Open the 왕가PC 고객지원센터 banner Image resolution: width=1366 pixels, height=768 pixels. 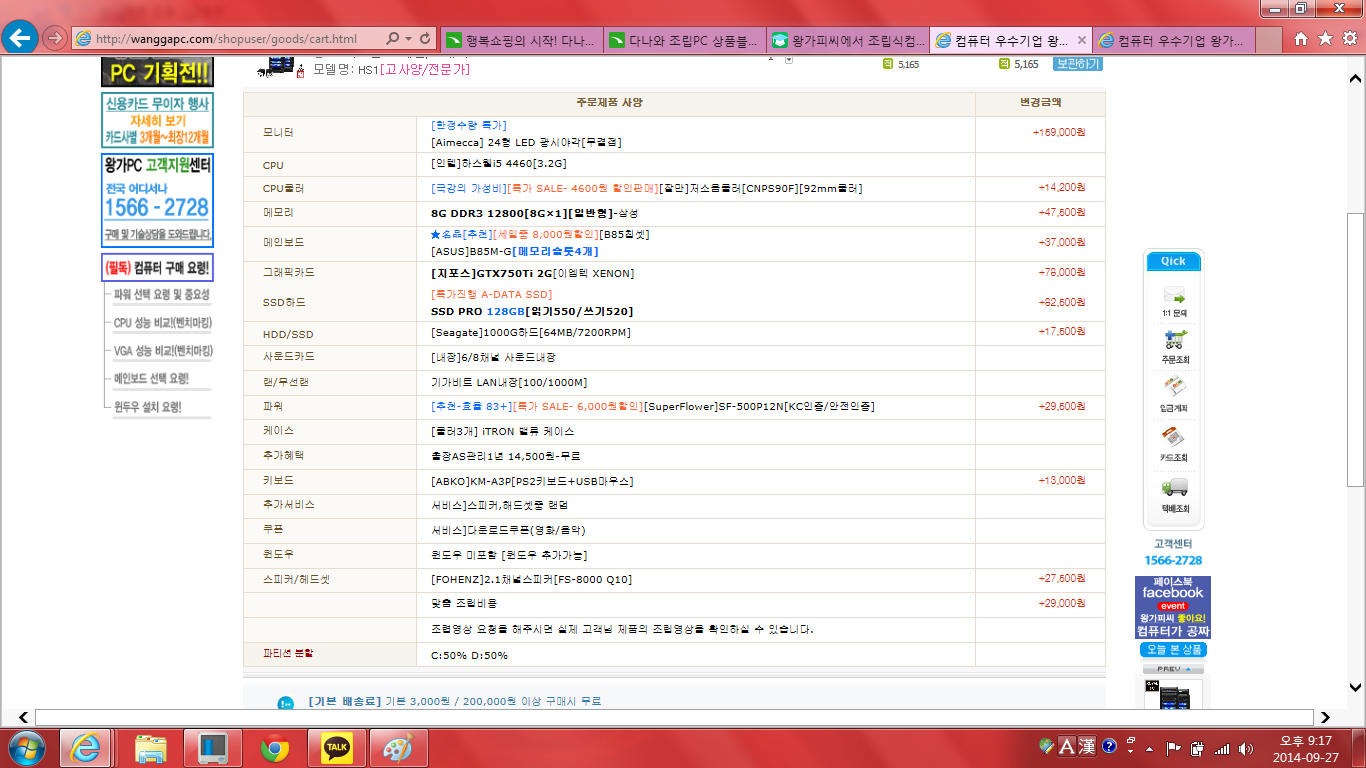(x=157, y=200)
